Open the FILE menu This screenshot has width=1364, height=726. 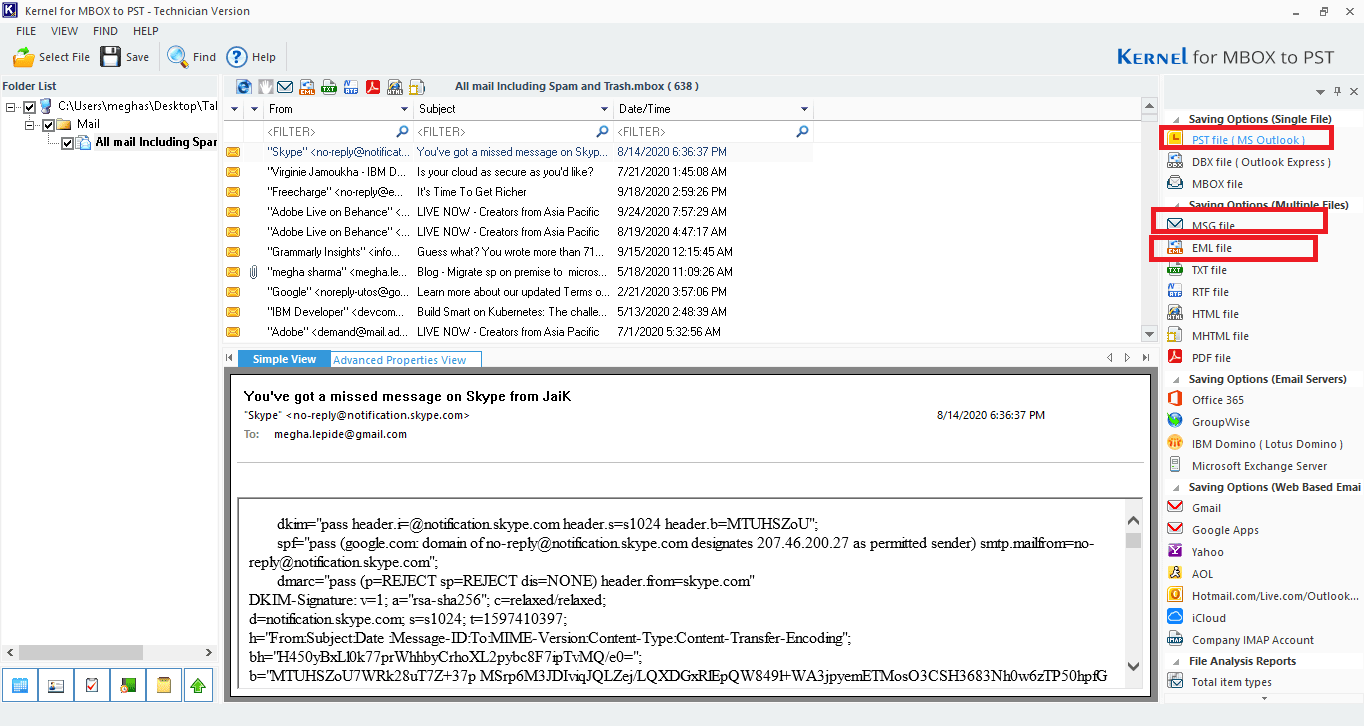(26, 31)
